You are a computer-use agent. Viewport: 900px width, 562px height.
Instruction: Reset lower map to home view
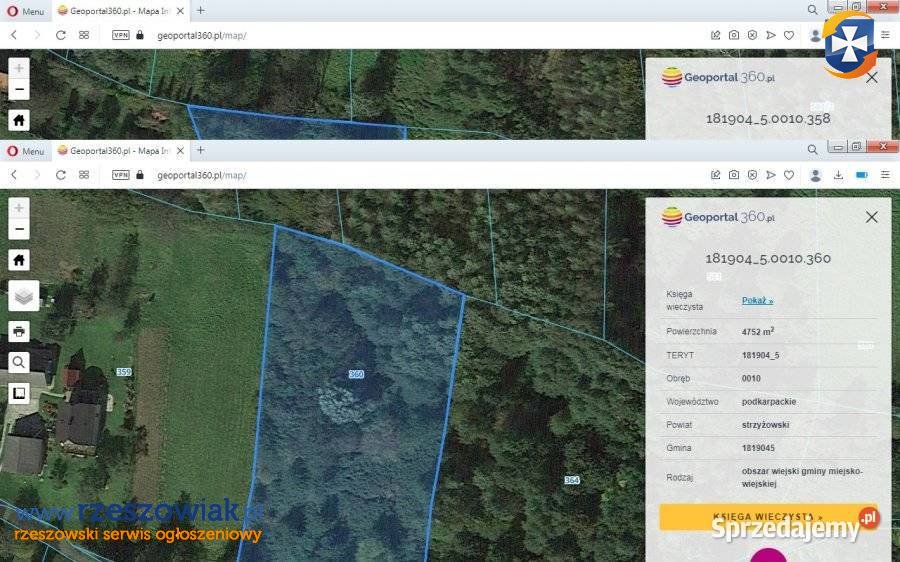point(19,260)
